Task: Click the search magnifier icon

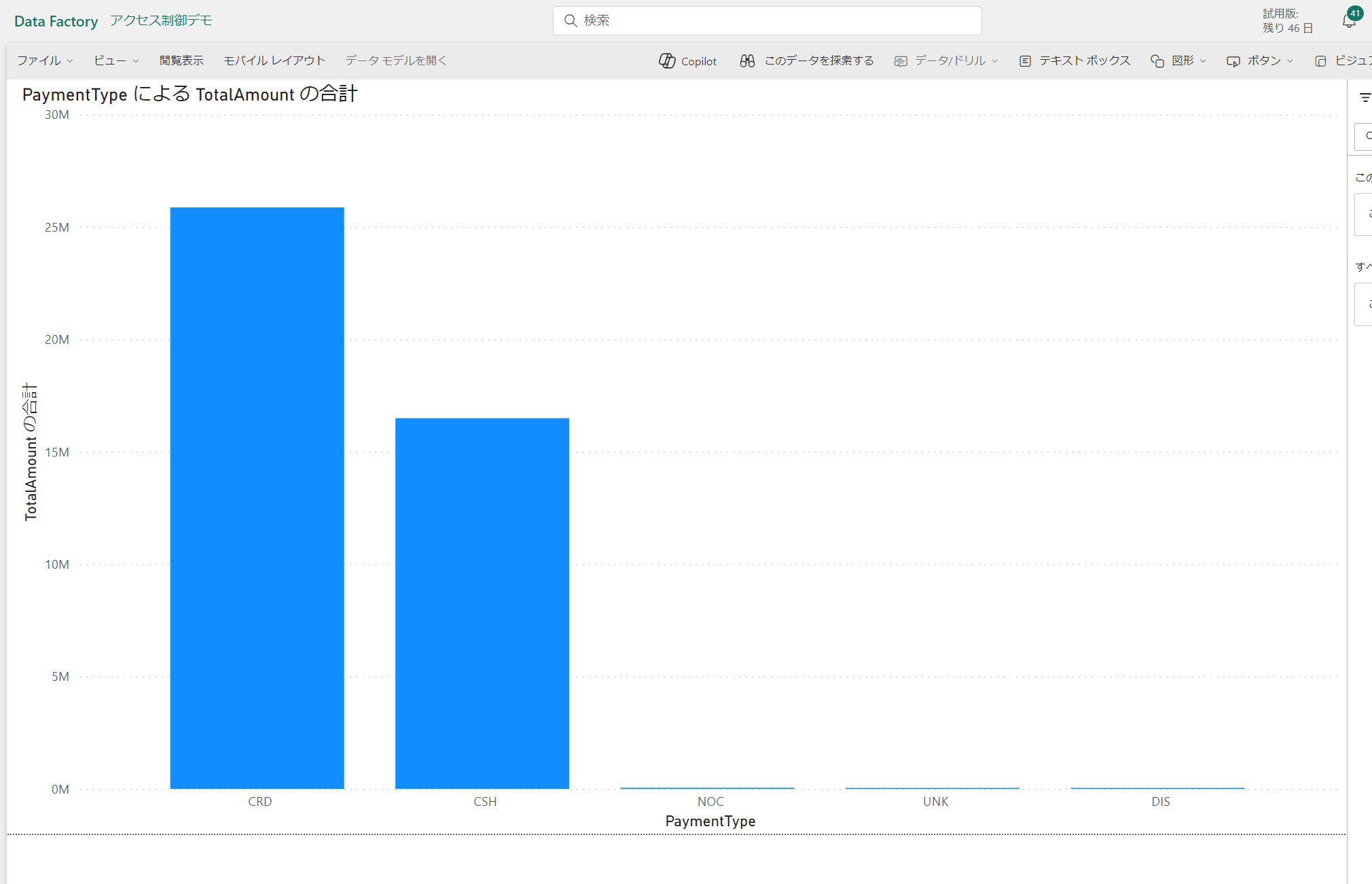Action: pos(571,21)
